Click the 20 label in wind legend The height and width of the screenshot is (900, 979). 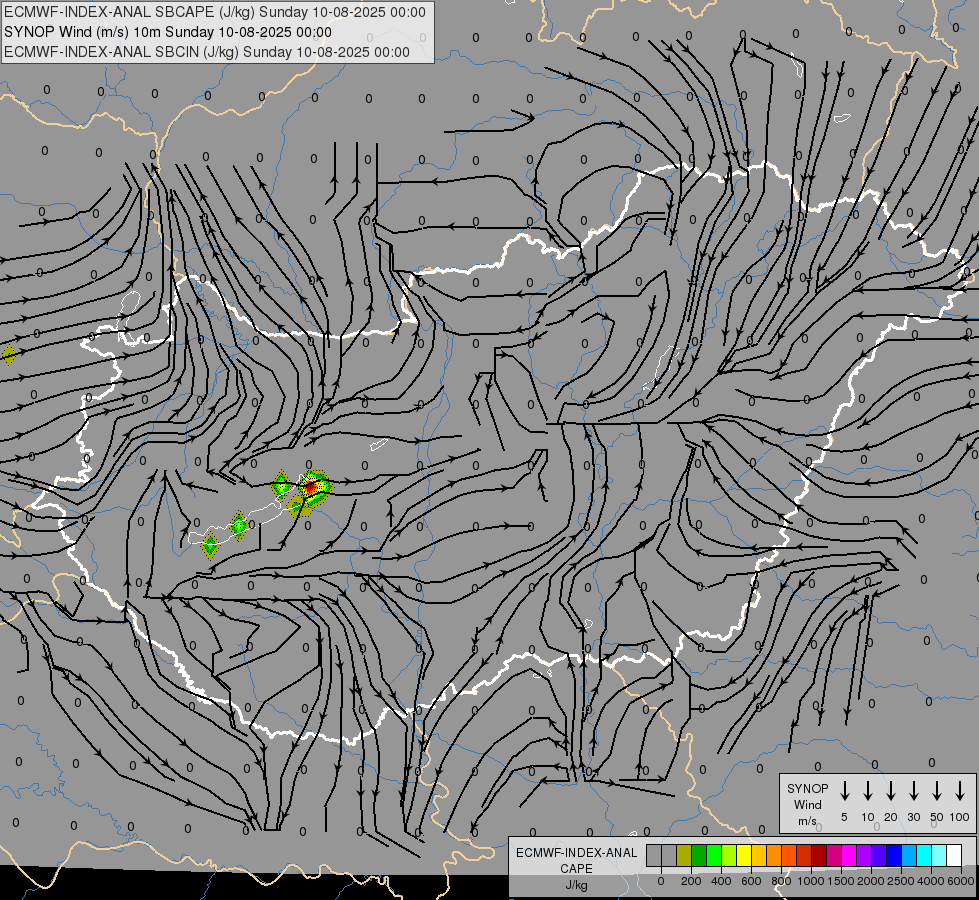pyautogui.click(x=891, y=817)
